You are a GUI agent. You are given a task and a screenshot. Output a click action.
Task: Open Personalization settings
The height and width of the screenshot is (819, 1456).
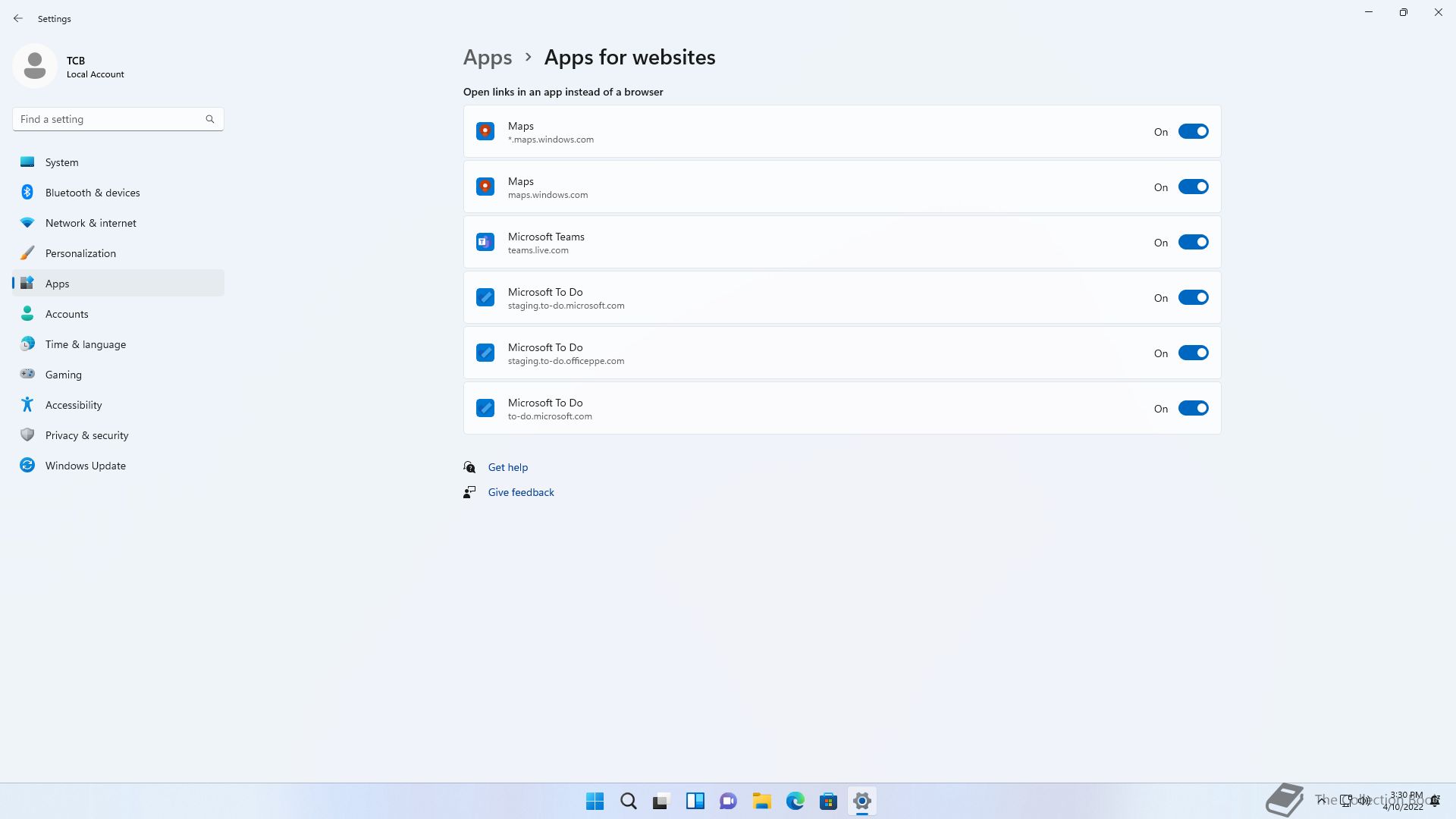click(118, 253)
